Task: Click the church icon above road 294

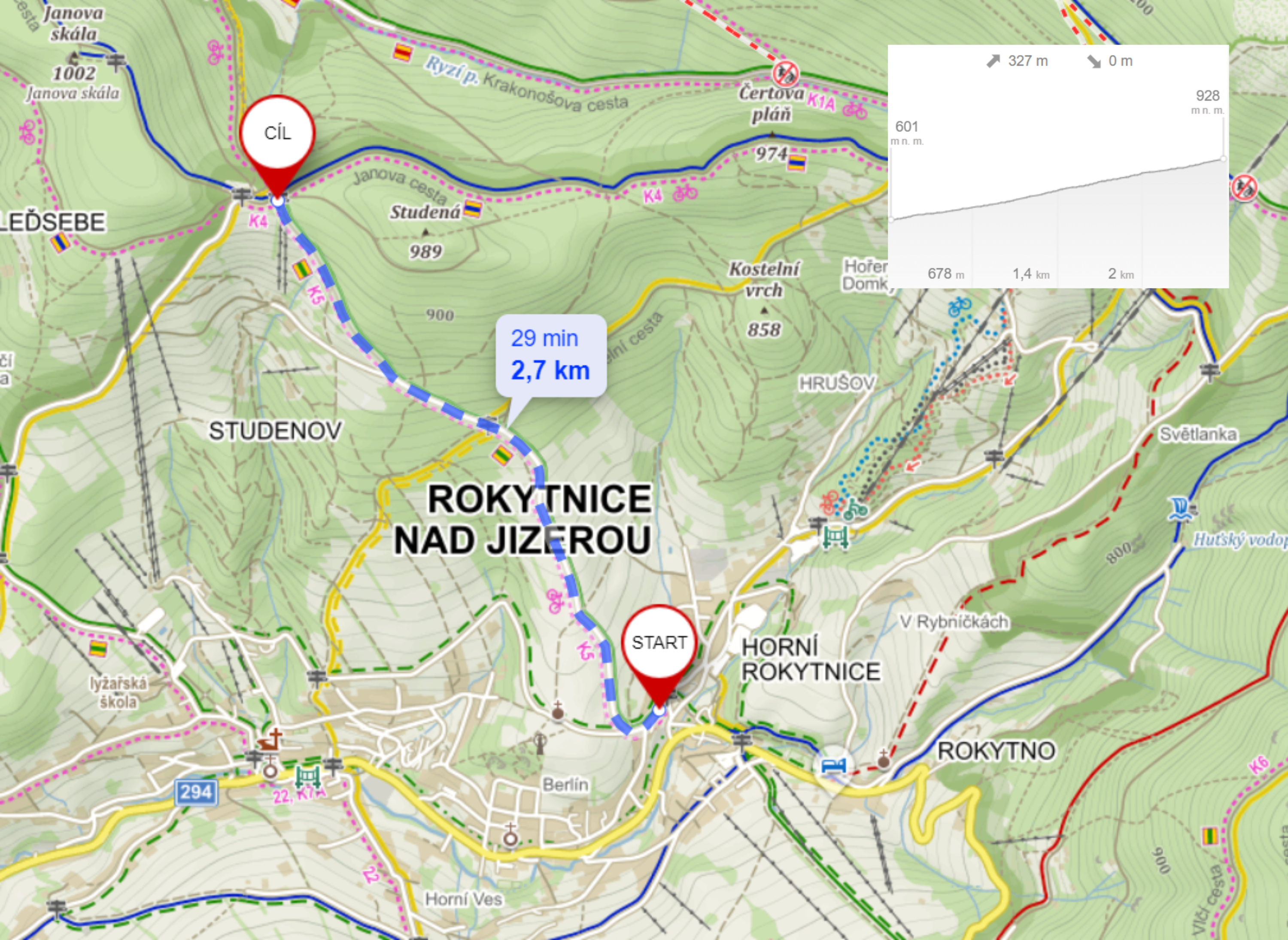Action: point(270,741)
